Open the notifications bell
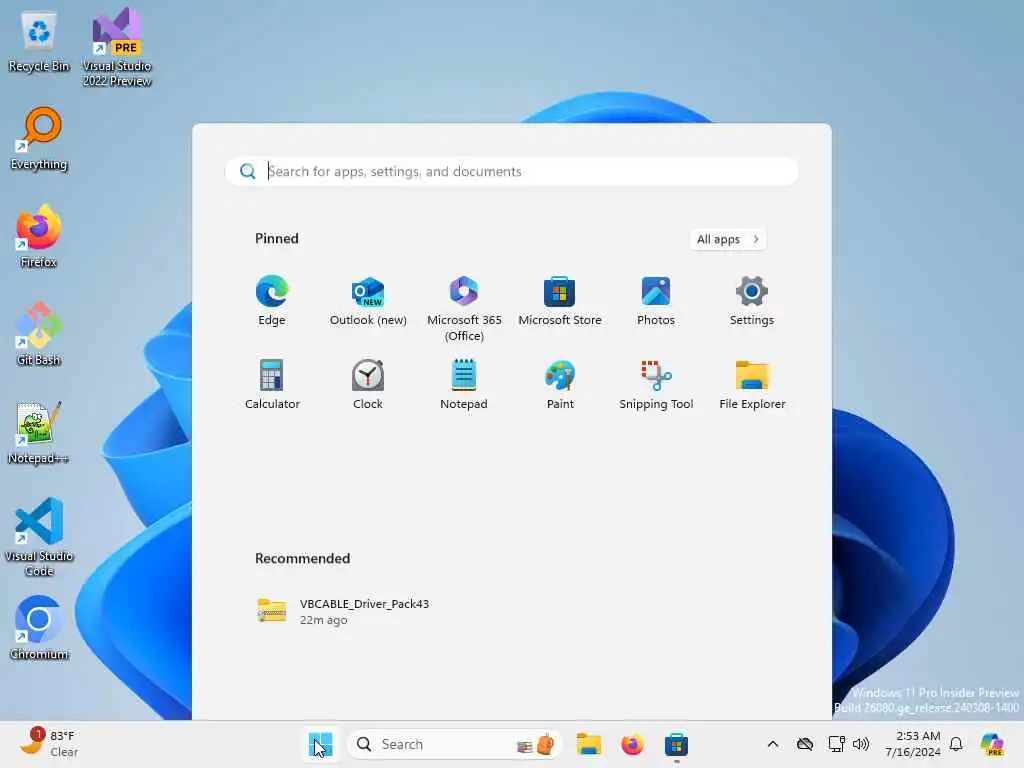The height and width of the screenshot is (768, 1024). click(x=956, y=744)
